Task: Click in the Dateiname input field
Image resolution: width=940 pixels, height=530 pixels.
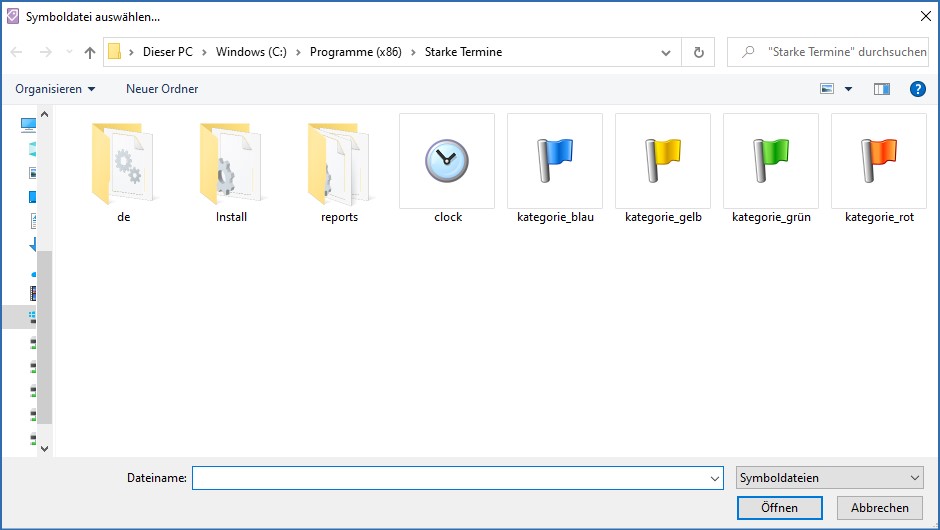Action: coord(450,478)
